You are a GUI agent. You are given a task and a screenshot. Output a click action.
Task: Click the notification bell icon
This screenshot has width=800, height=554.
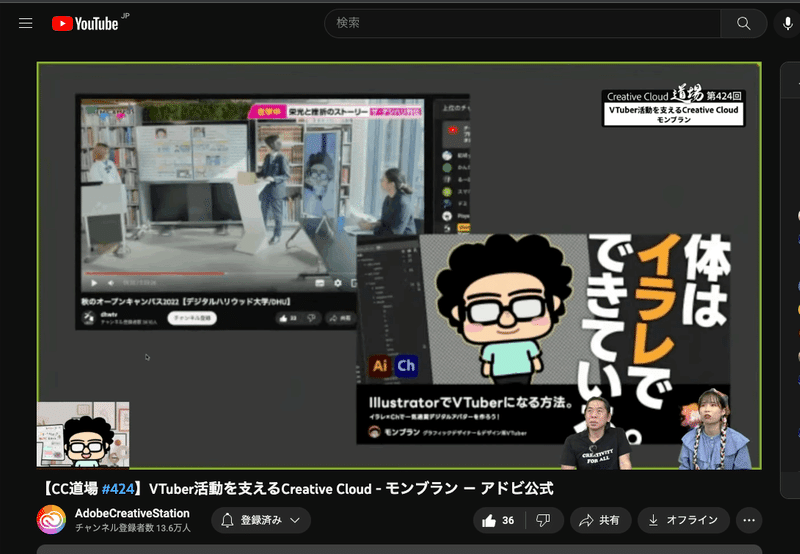[x=227, y=520]
